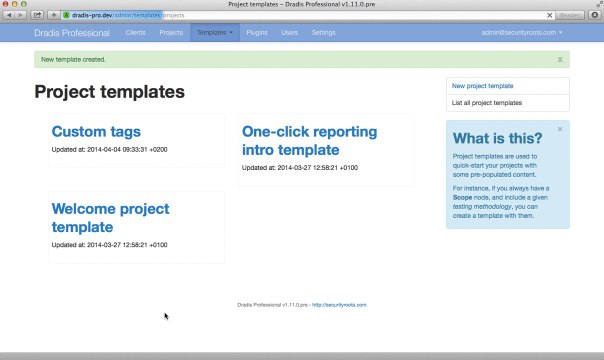The height and width of the screenshot is (360, 604).
Task: Click the Project templates heading
Action: 109,92
